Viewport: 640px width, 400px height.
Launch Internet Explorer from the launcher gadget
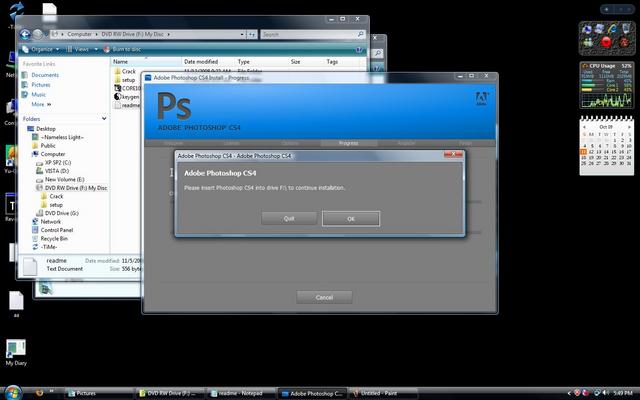coord(612,29)
